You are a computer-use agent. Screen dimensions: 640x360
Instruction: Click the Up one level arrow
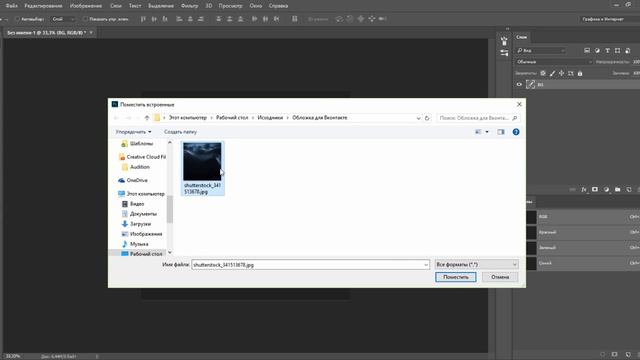click(147, 118)
